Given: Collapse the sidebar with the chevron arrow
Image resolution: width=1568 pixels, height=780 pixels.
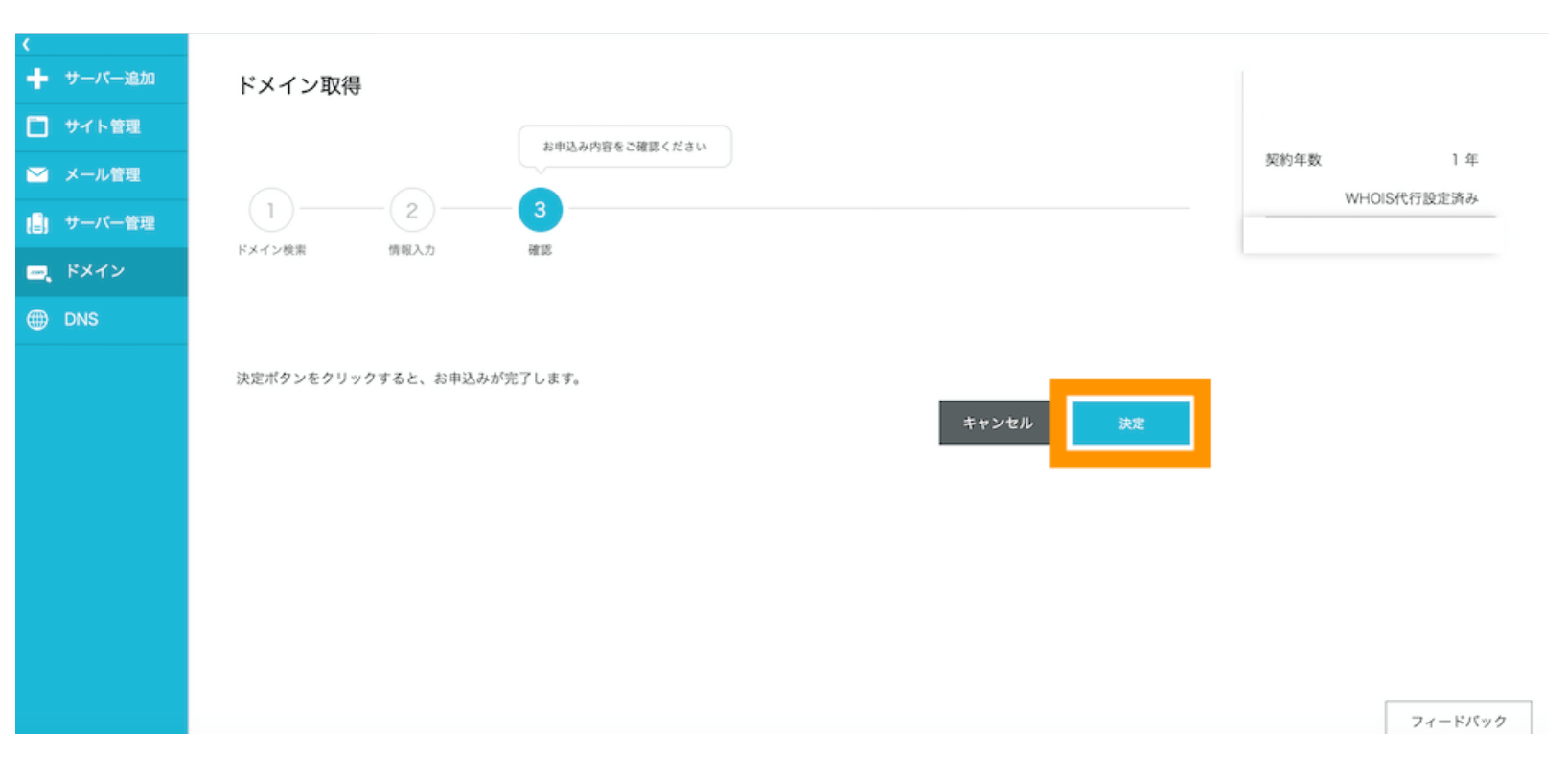Looking at the screenshot, I should [x=26, y=44].
